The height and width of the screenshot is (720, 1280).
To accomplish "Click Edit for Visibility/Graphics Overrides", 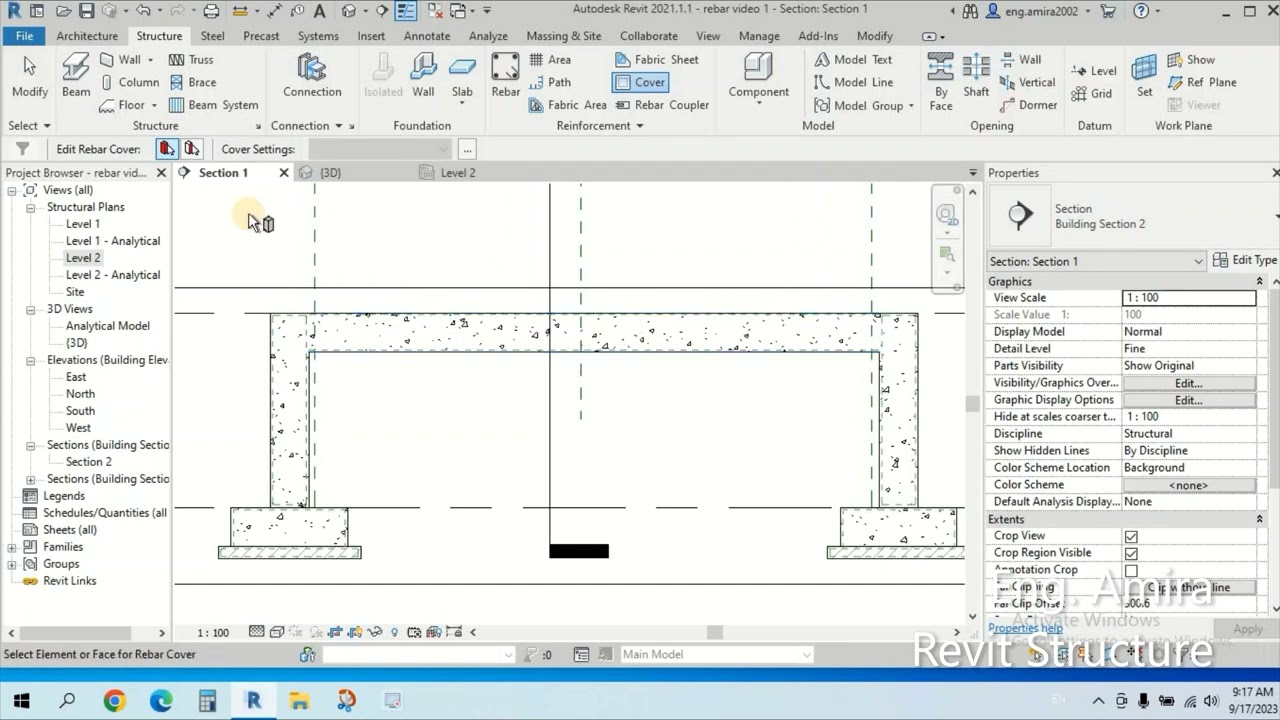I will pyautogui.click(x=1188, y=383).
